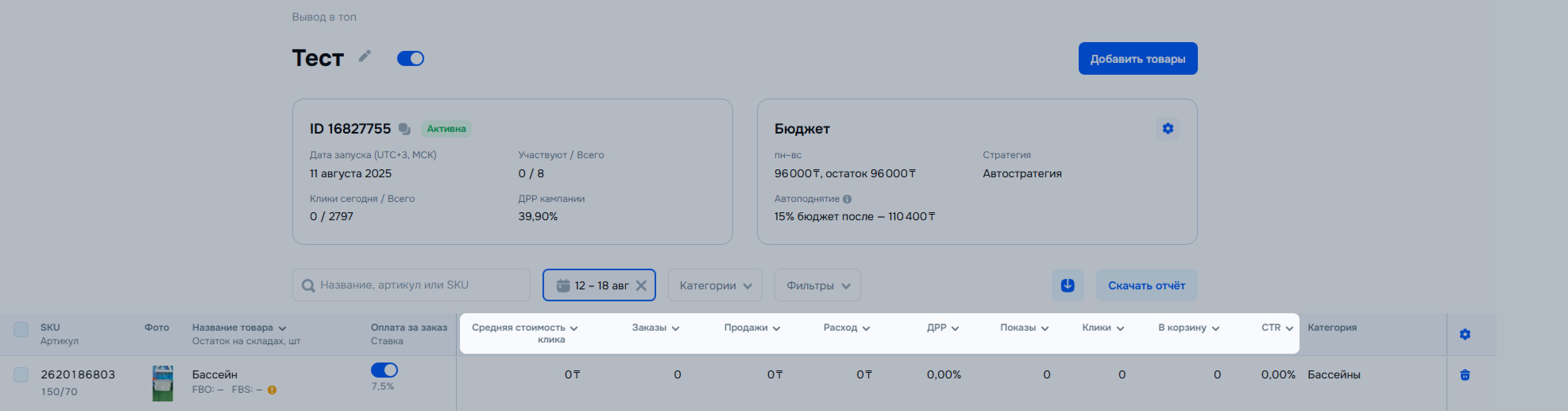Toggle Оплата за заказ switch for Бассейн
Viewport: 1568px width, 411px height.
click(384, 370)
